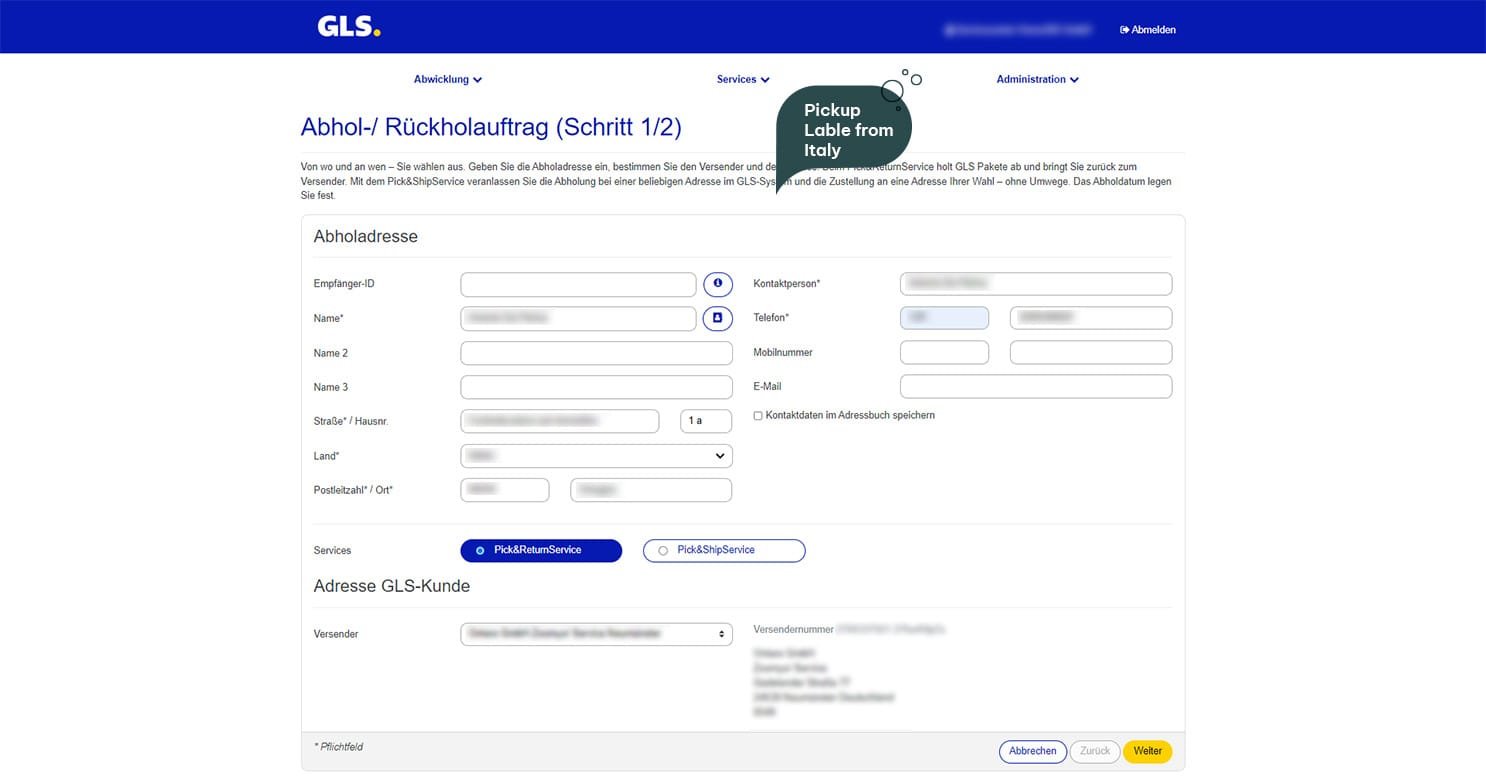The height and width of the screenshot is (779, 1486).
Task: Focus the Empfänger-ID input field
Action: coord(577,284)
